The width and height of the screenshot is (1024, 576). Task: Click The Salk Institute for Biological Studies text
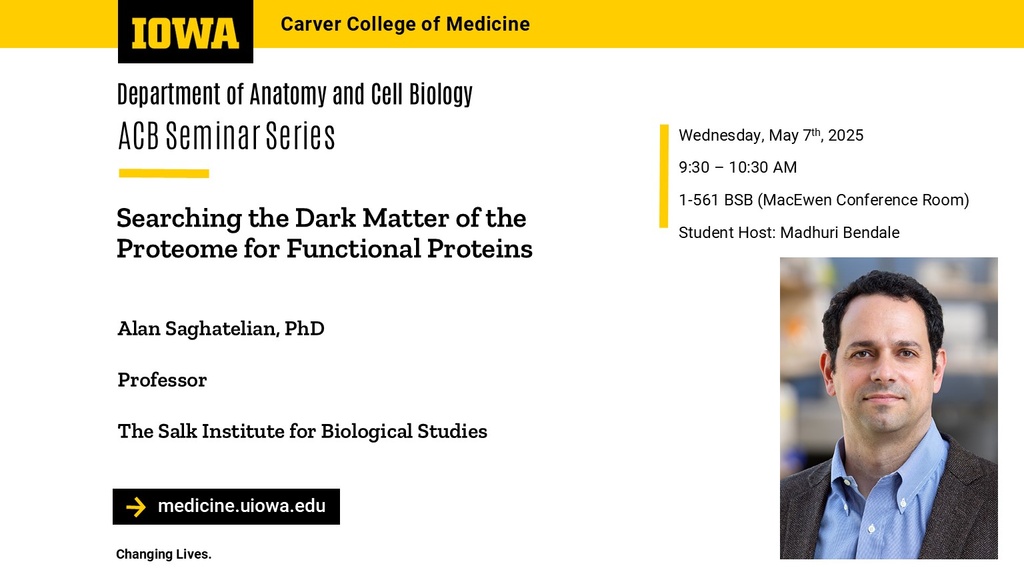[302, 431]
